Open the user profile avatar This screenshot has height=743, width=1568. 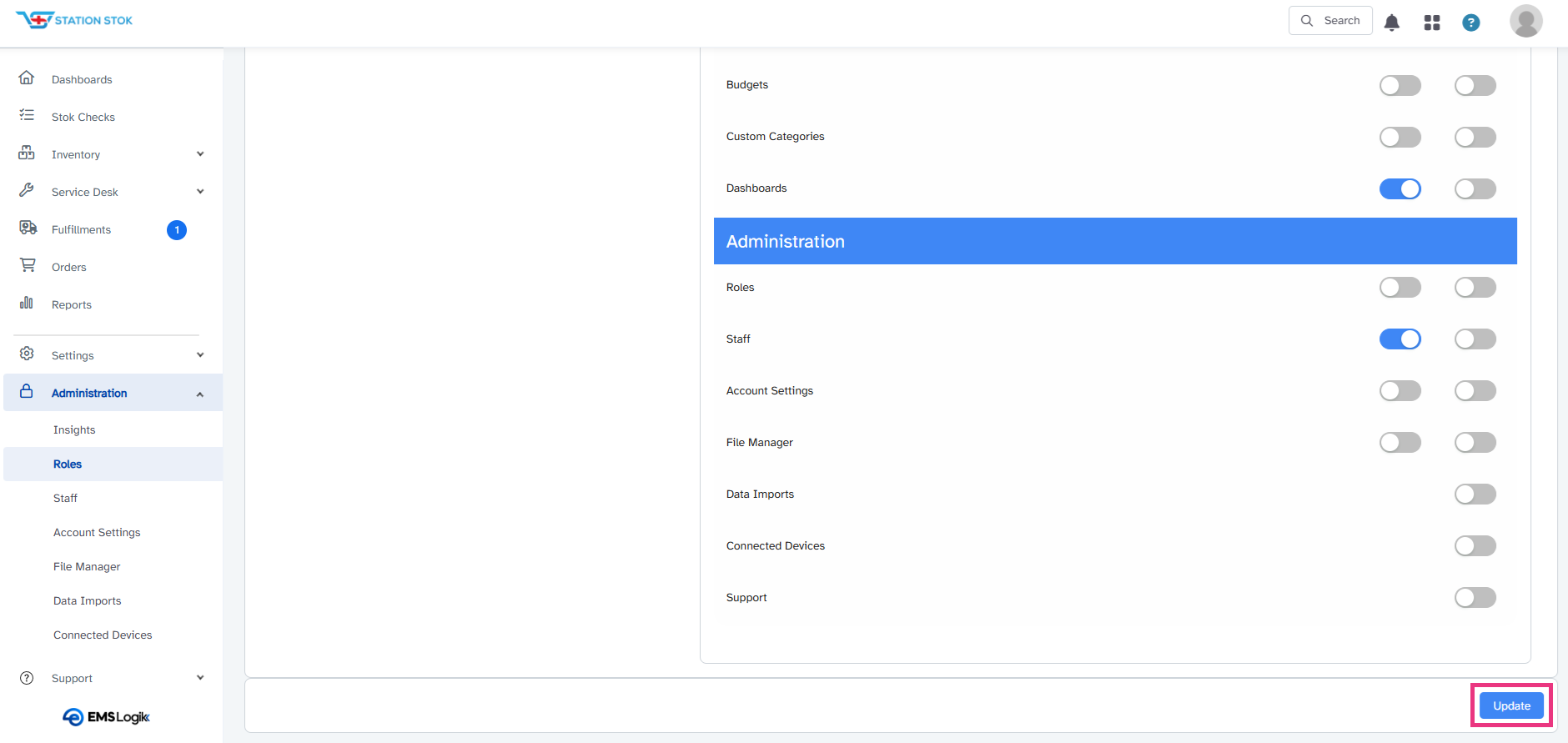pyautogui.click(x=1526, y=21)
